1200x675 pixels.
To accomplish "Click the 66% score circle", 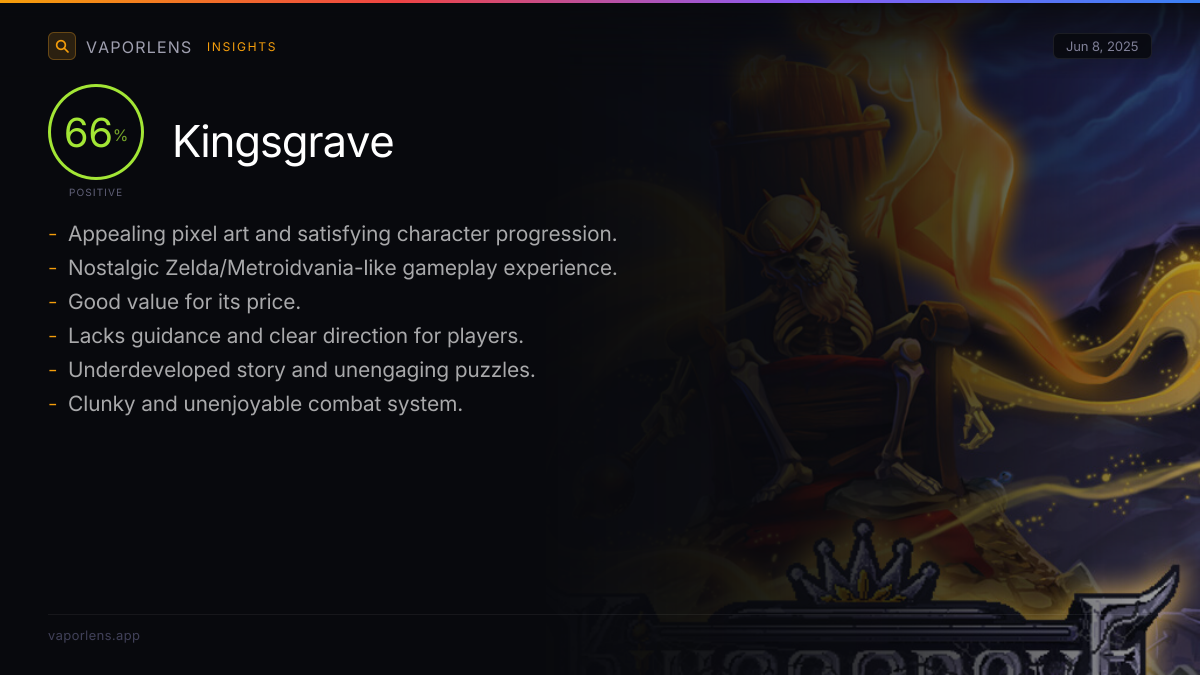I will point(96,132).
